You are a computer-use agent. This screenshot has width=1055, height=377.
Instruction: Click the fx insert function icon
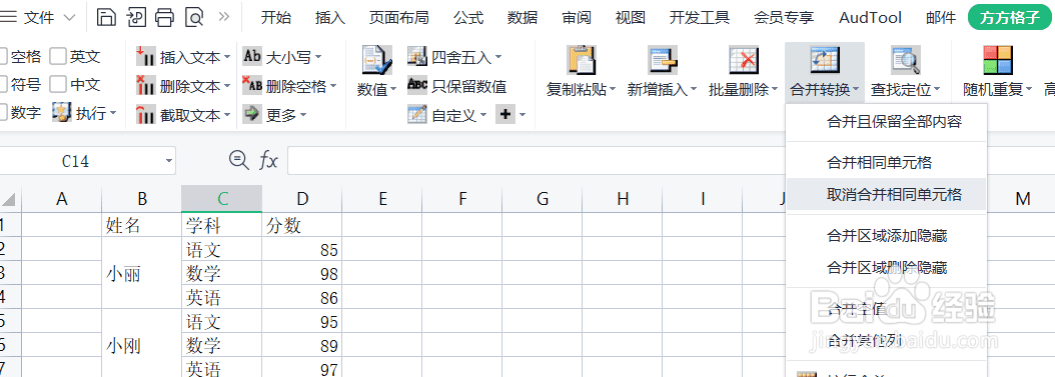click(x=268, y=160)
